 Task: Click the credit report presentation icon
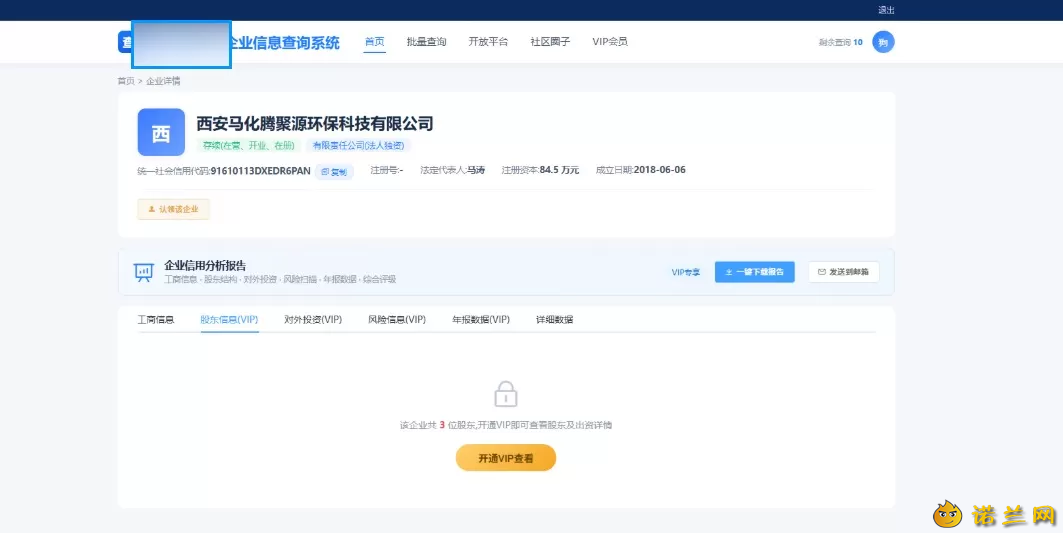pos(143,273)
